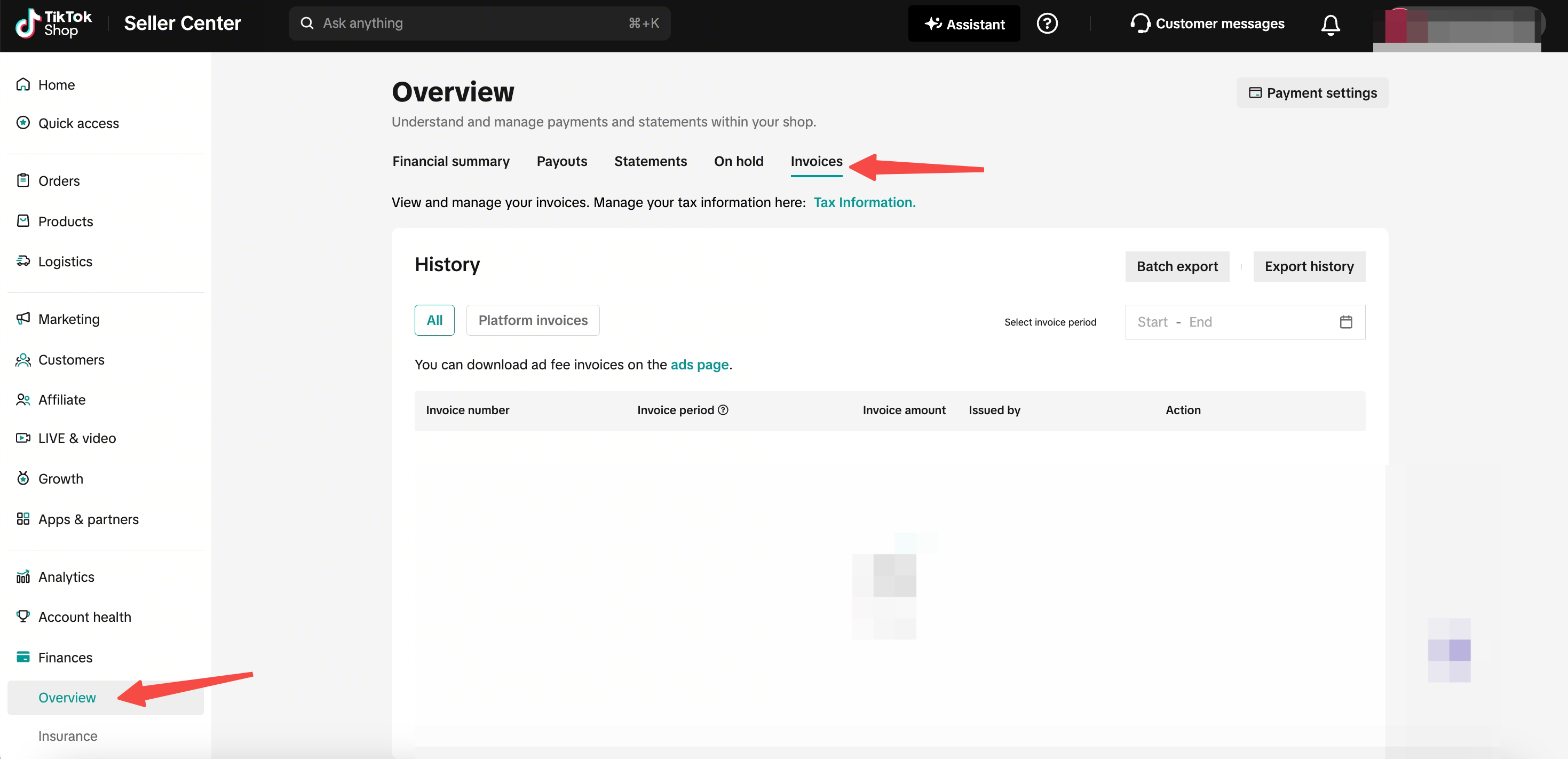Click the Batch export button
Image resolution: width=1568 pixels, height=759 pixels.
coord(1177,266)
